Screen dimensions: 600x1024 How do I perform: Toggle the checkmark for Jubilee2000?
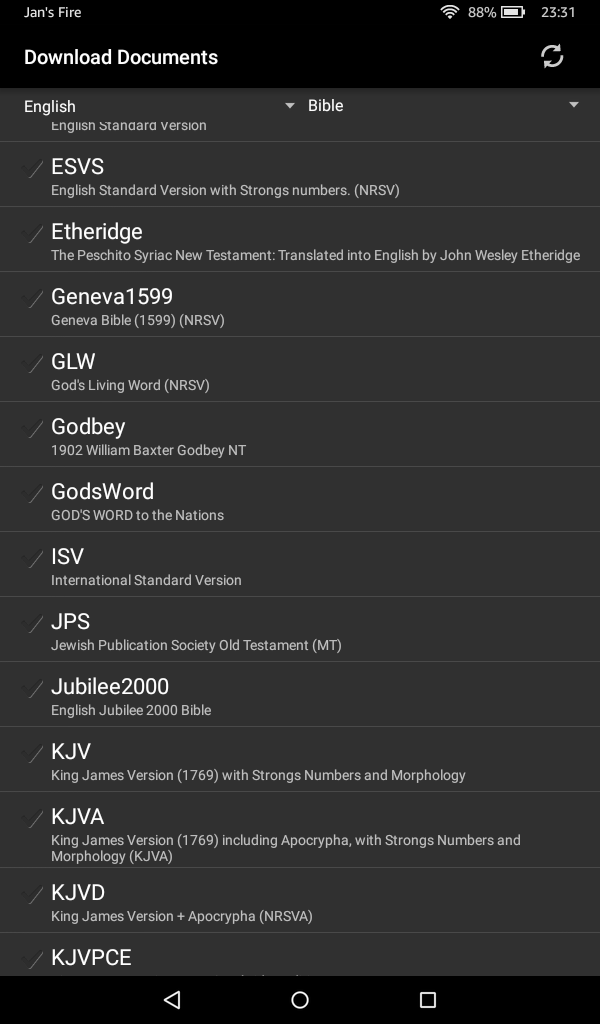[x=33, y=689]
